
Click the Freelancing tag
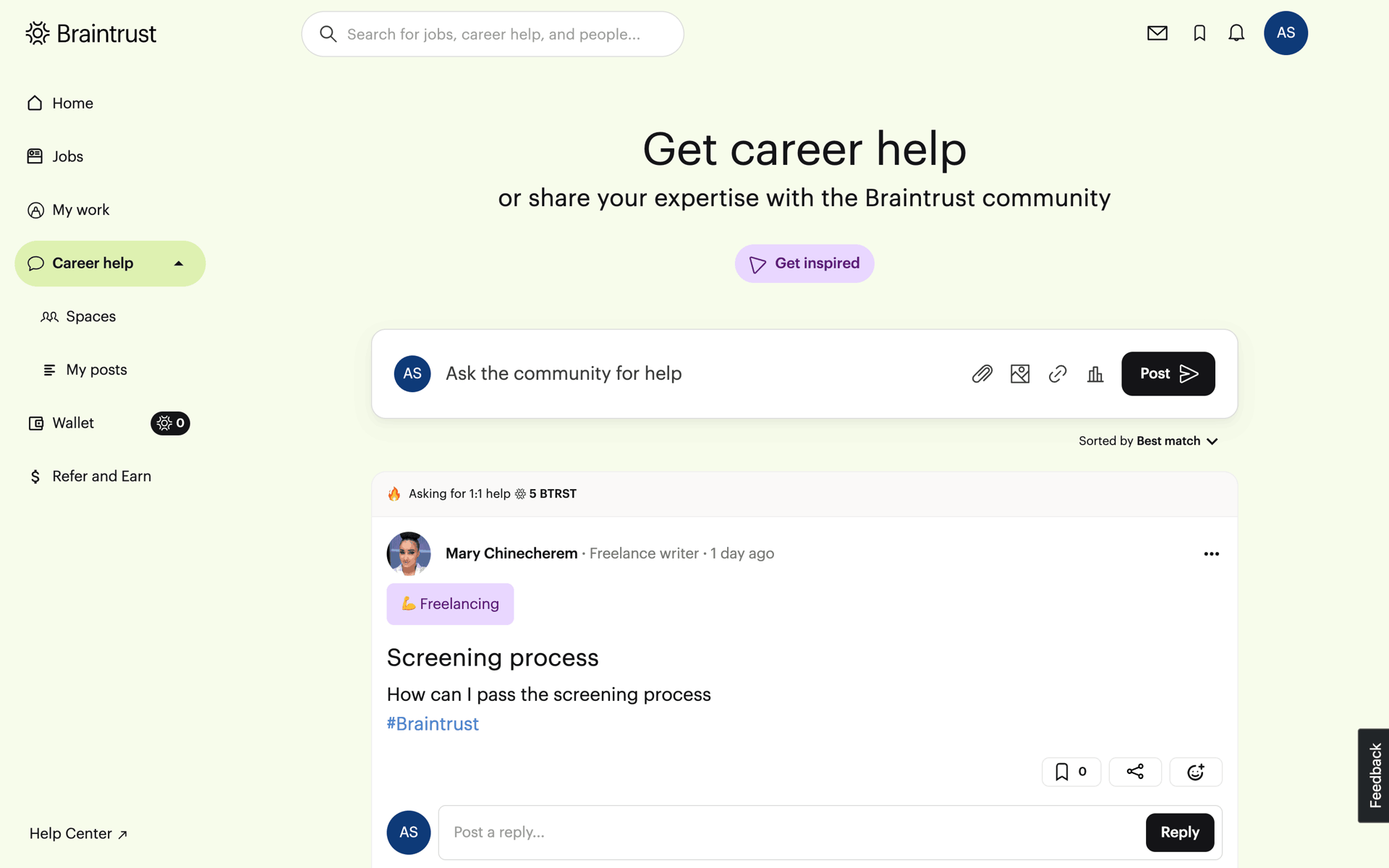450,604
